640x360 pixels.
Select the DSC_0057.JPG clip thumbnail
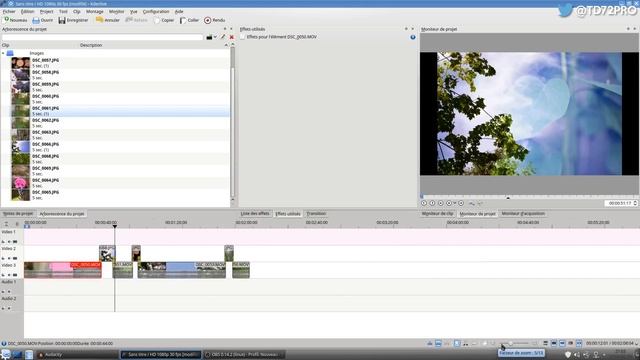pyautogui.click(x=20, y=63)
